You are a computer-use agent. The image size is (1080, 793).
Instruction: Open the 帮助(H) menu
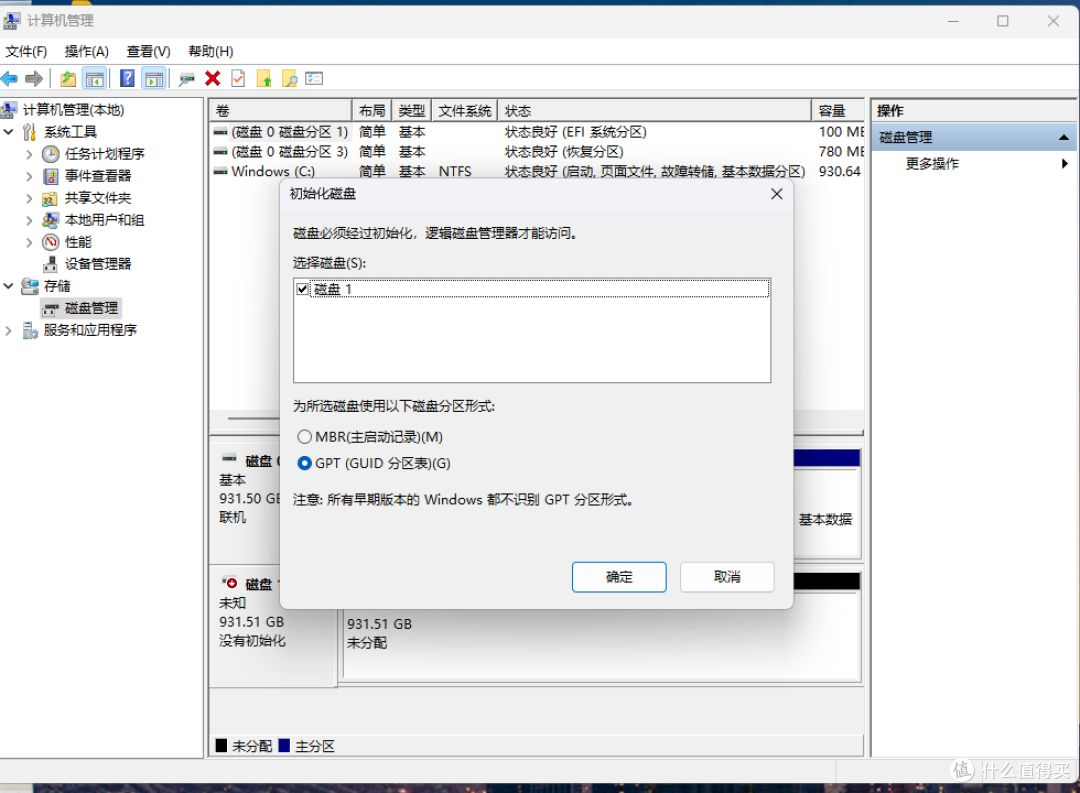211,52
